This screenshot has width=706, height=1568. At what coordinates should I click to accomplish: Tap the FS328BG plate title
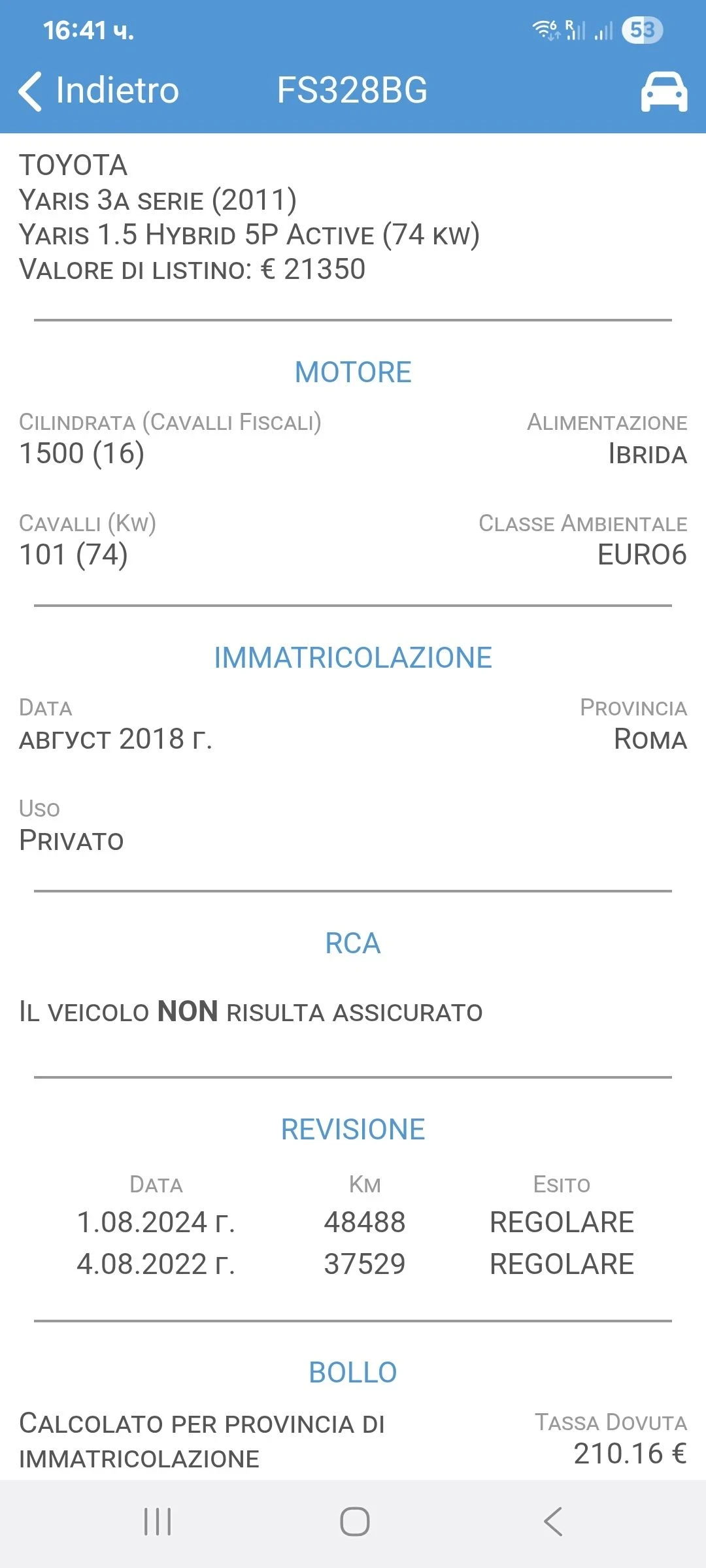tap(352, 90)
